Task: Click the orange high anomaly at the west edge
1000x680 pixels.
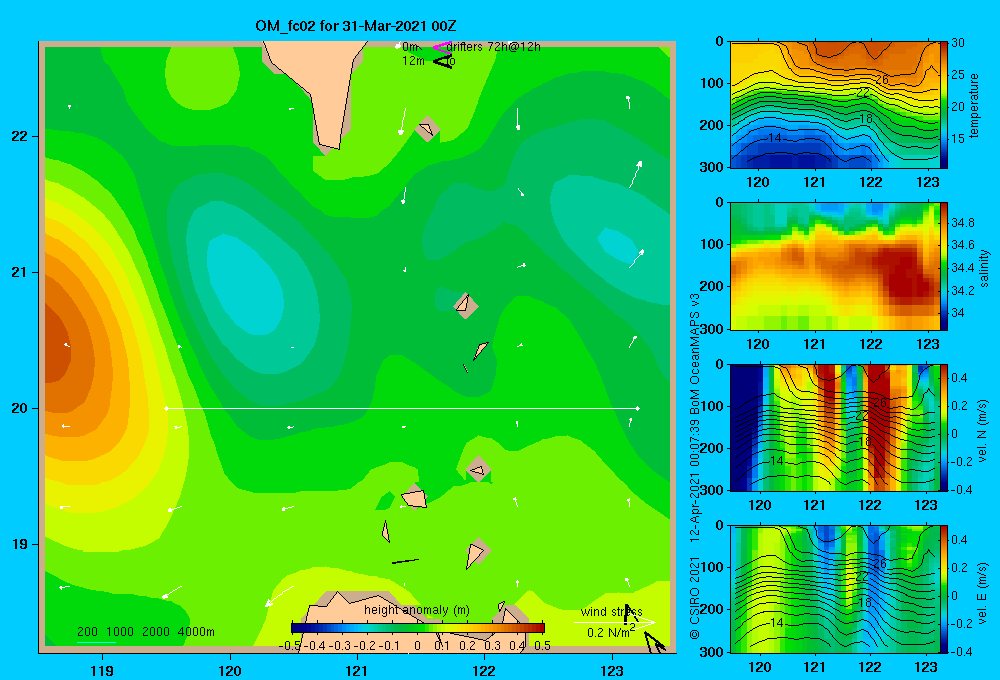Action: [59, 348]
